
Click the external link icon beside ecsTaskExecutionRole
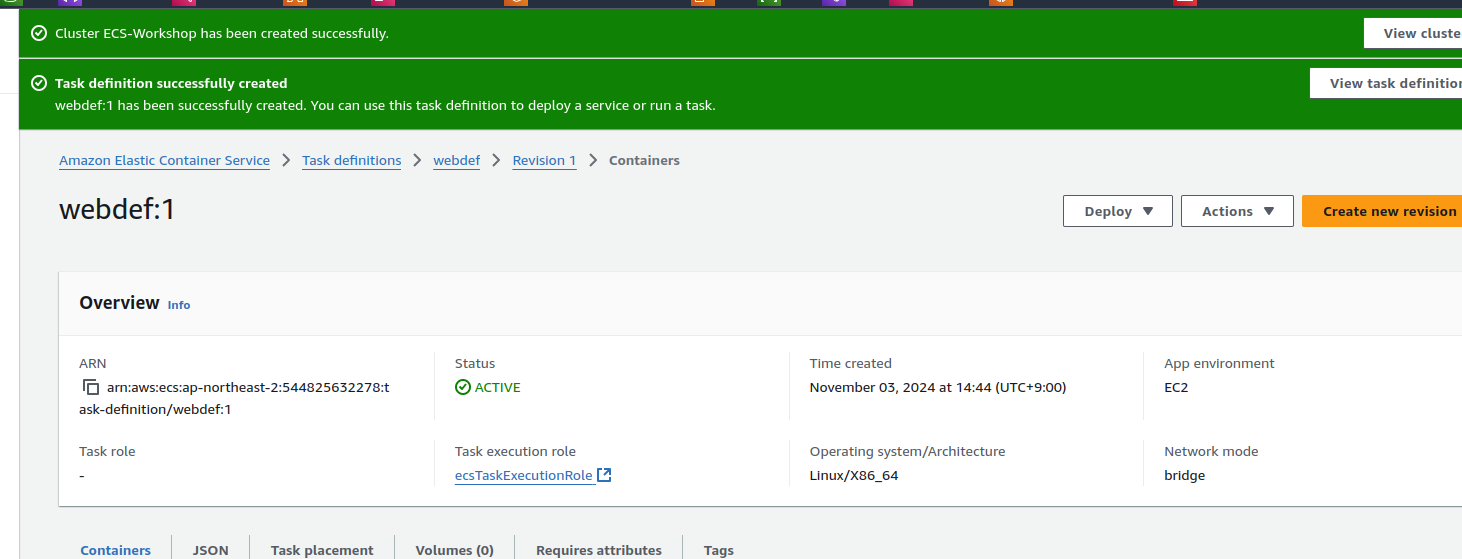point(604,475)
